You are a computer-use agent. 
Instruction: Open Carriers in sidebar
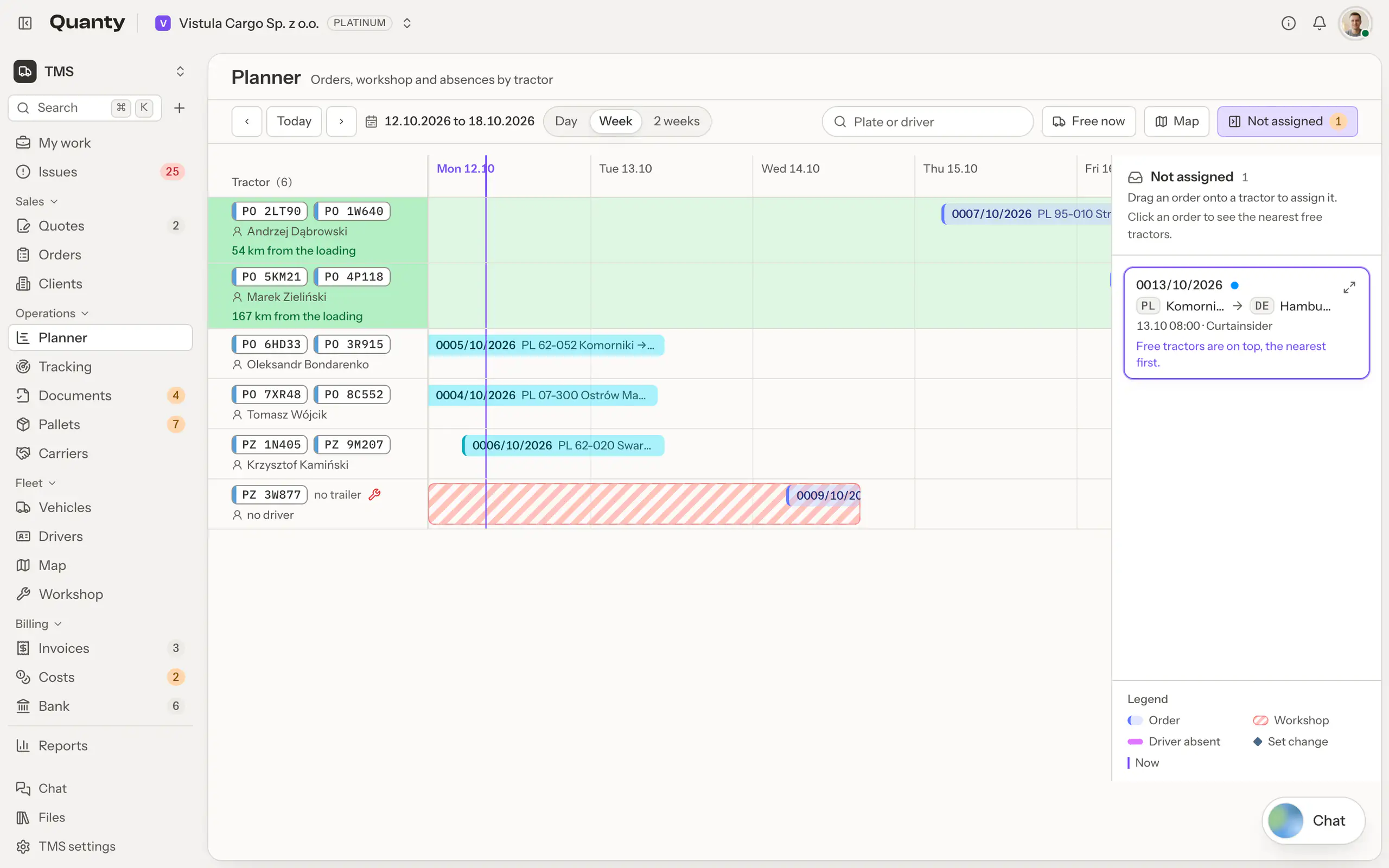click(100, 453)
